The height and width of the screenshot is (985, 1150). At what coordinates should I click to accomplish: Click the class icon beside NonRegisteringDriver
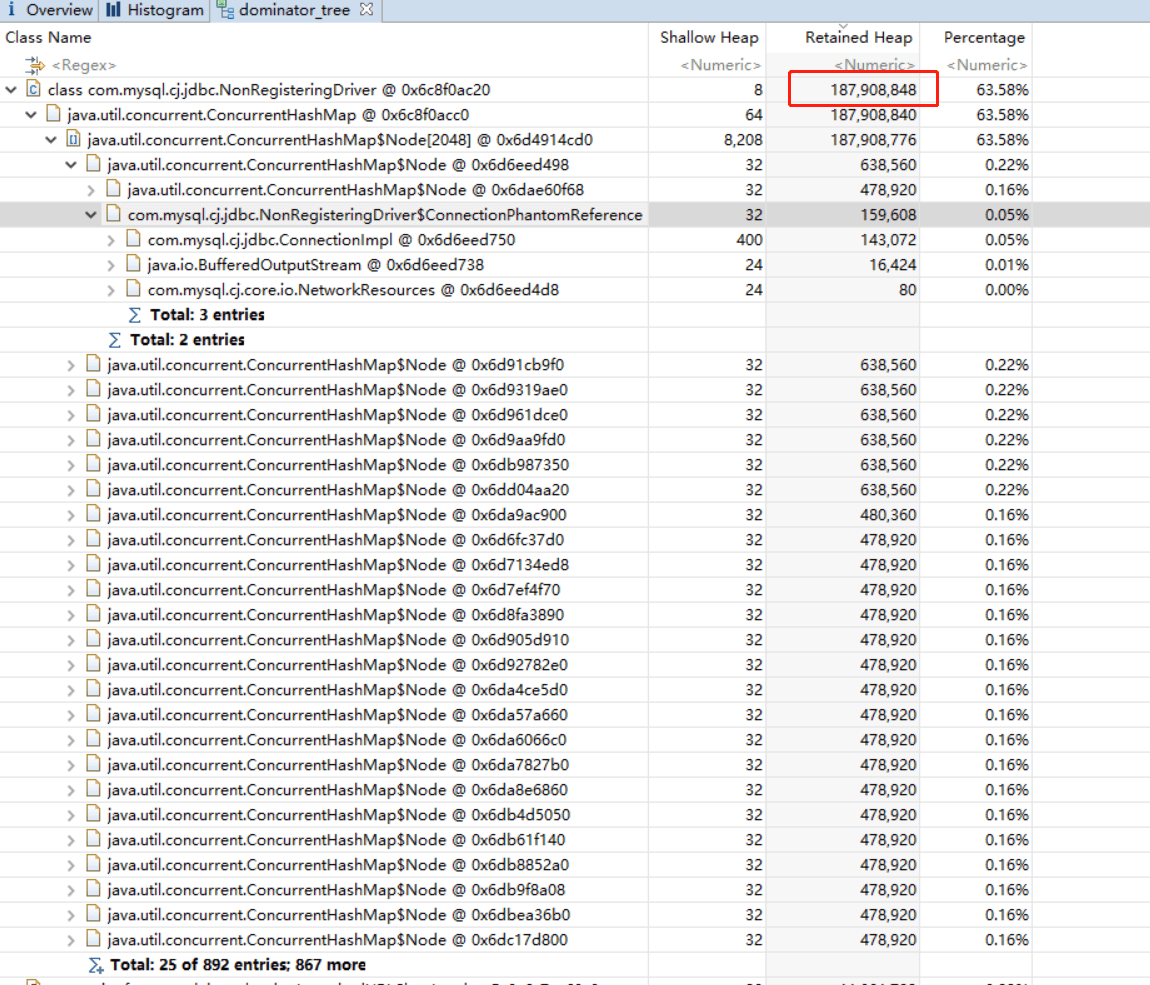click(x=33, y=90)
